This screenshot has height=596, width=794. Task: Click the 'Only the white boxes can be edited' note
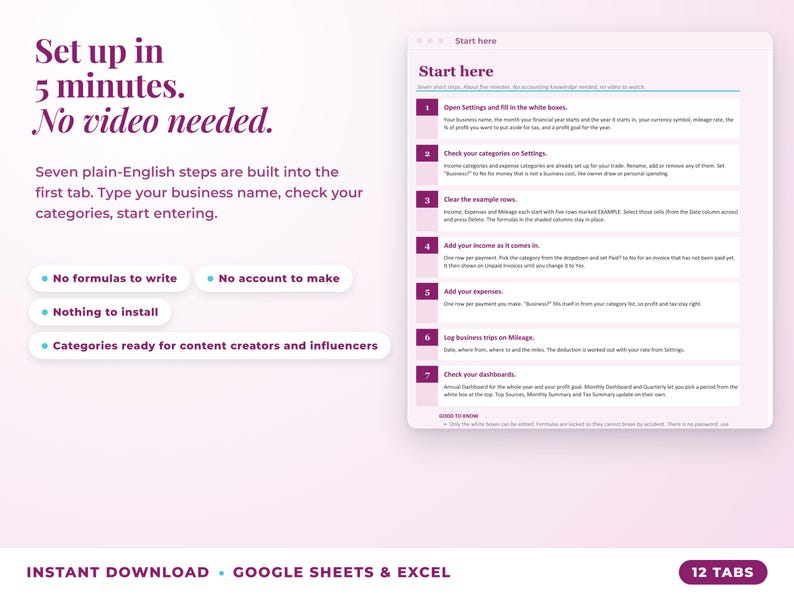[588, 424]
